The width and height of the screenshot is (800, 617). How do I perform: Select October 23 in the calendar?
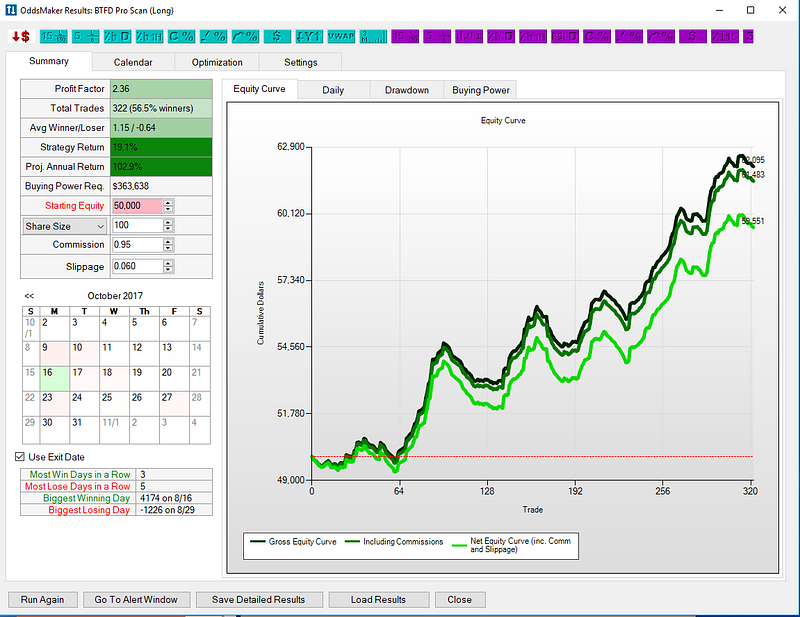54,404
